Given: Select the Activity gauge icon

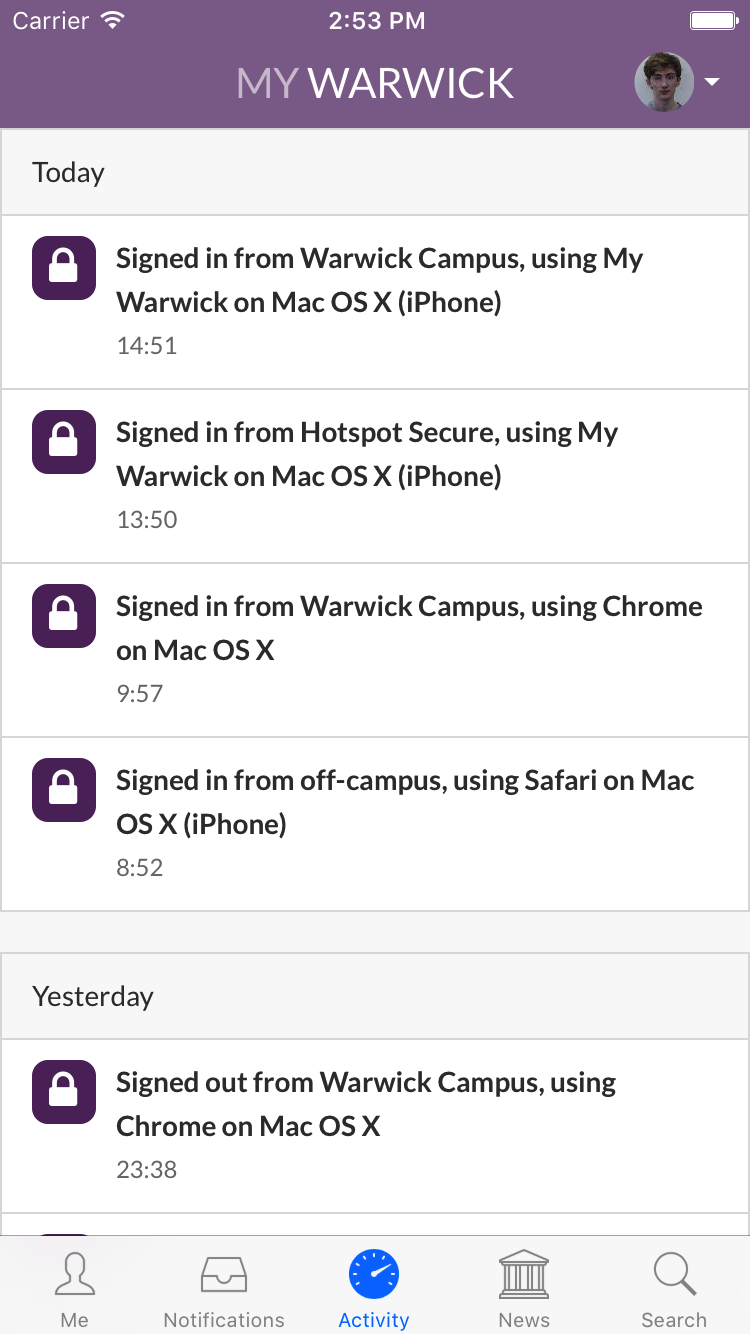Looking at the screenshot, I should [x=374, y=1274].
